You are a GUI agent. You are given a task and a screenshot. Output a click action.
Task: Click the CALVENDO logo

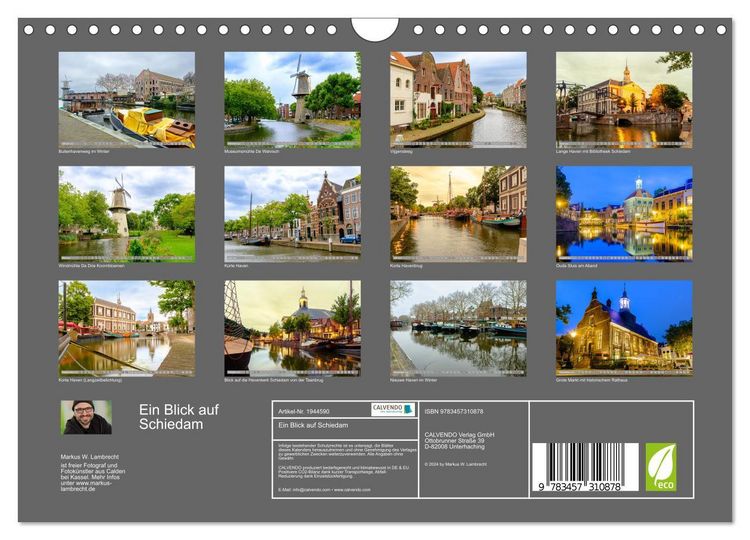click(x=393, y=409)
